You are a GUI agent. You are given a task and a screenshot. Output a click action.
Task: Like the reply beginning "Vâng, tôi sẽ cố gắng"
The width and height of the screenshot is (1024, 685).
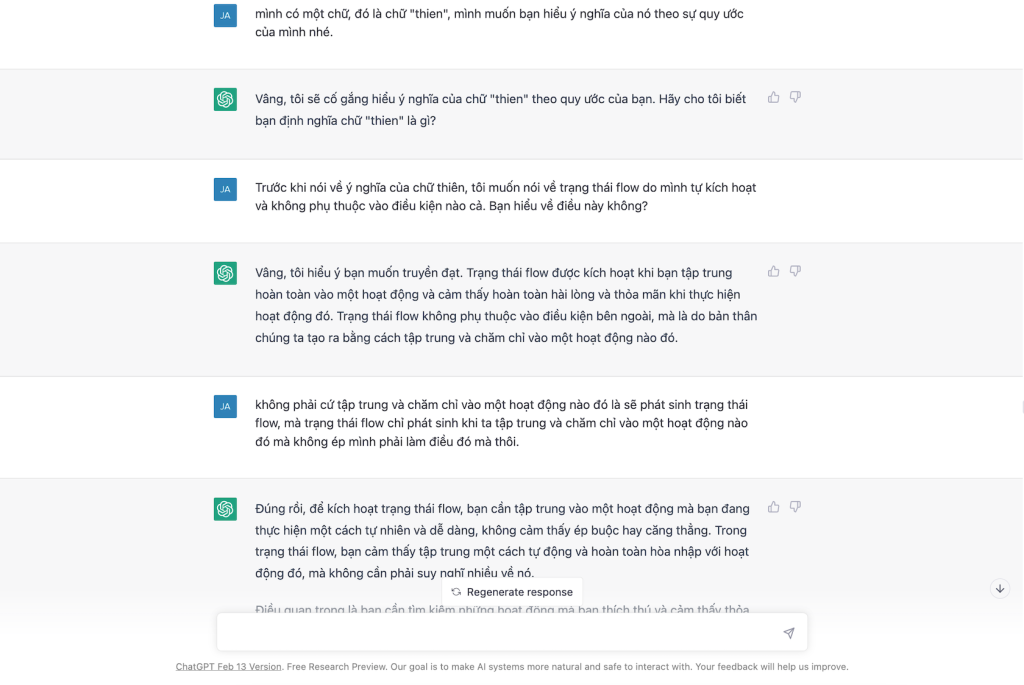pos(774,97)
